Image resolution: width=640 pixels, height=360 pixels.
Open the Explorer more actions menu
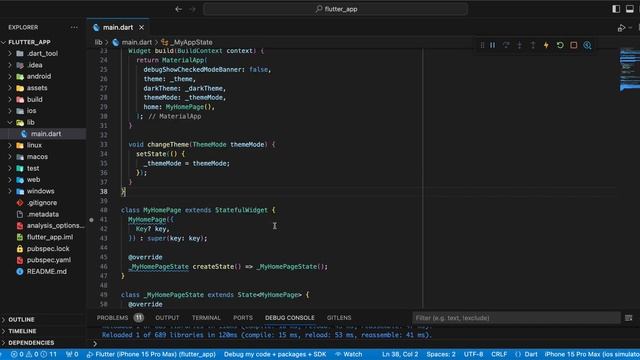click(x=74, y=27)
